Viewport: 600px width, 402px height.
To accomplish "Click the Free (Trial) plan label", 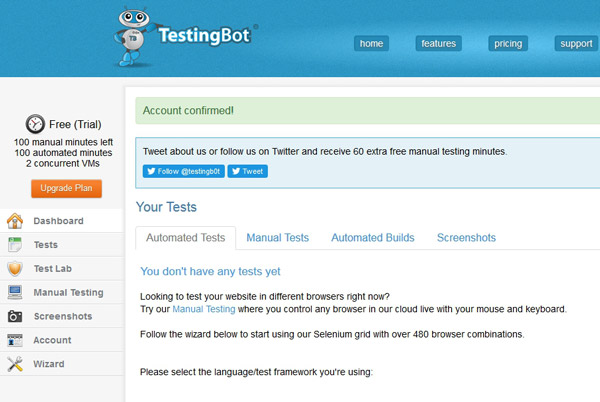I will 75,124.
